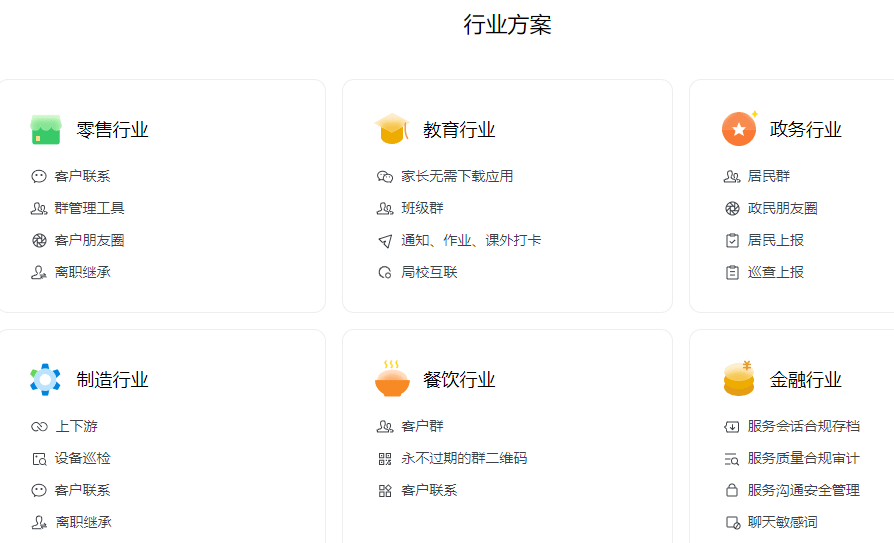Click the graduation cap icon for 教育行业
The image size is (894, 543).
pos(391,129)
